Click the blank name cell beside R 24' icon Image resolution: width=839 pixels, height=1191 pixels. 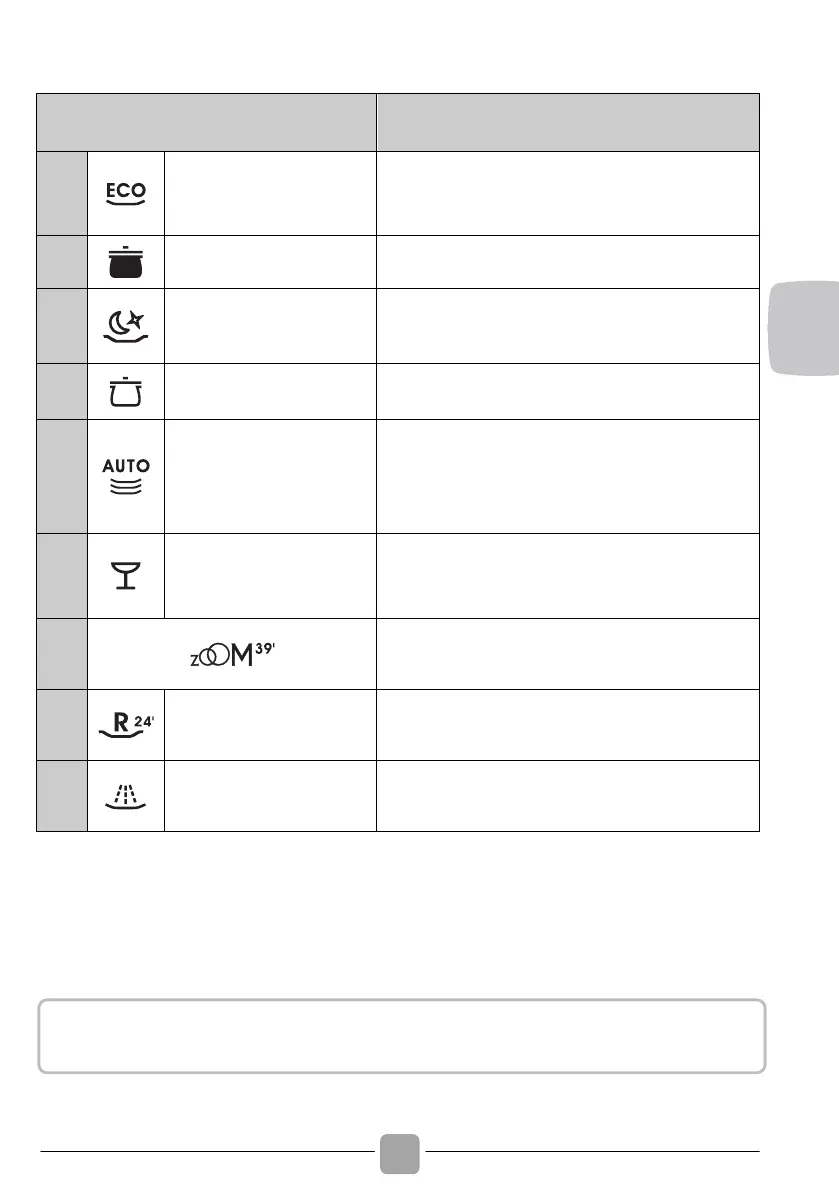(x=270, y=724)
